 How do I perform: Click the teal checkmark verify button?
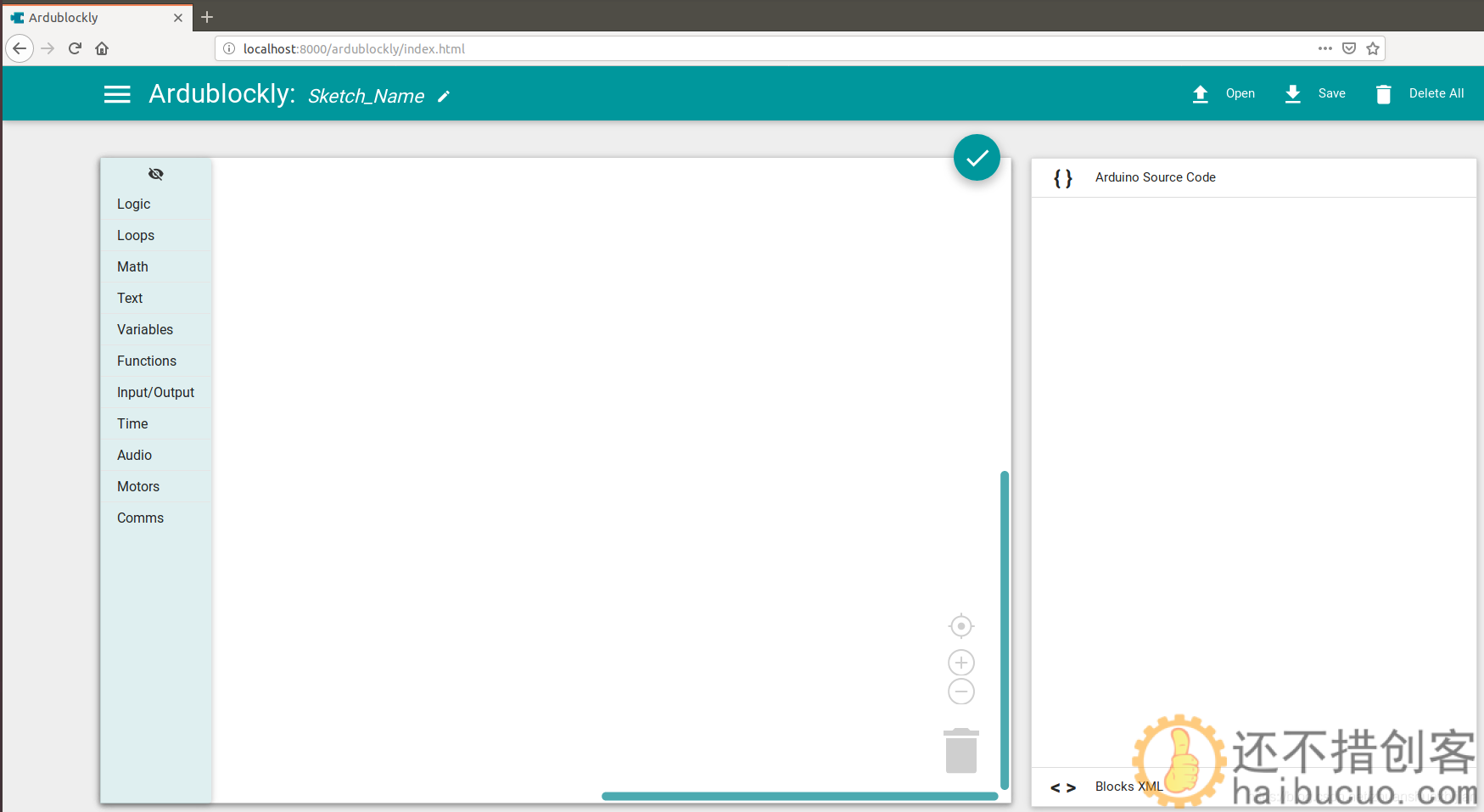[x=977, y=158]
